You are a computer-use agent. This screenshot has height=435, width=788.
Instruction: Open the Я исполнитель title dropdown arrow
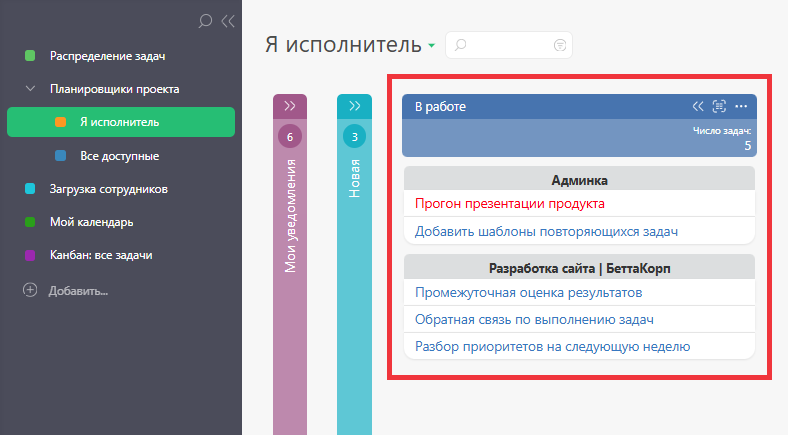[432, 46]
